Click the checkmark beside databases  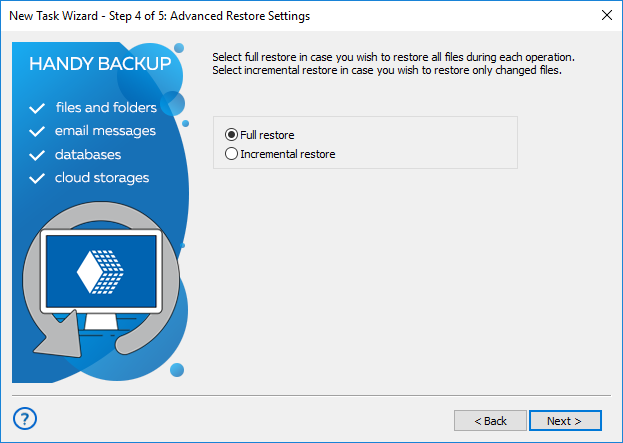pos(38,155)
